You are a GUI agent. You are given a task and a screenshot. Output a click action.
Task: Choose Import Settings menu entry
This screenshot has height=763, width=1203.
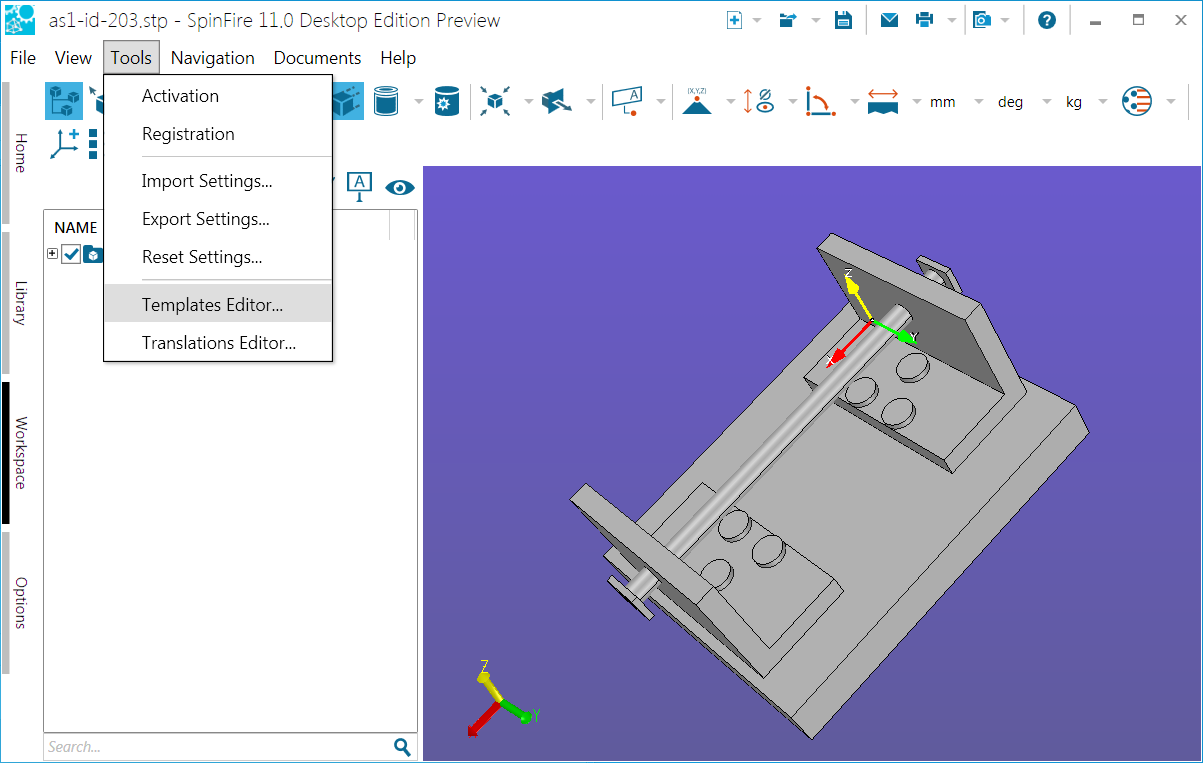[207, 181]
